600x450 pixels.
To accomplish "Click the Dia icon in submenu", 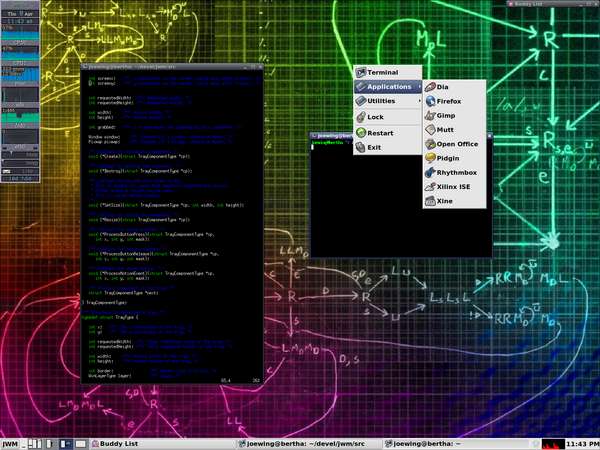I will click(x=429, y=88).
